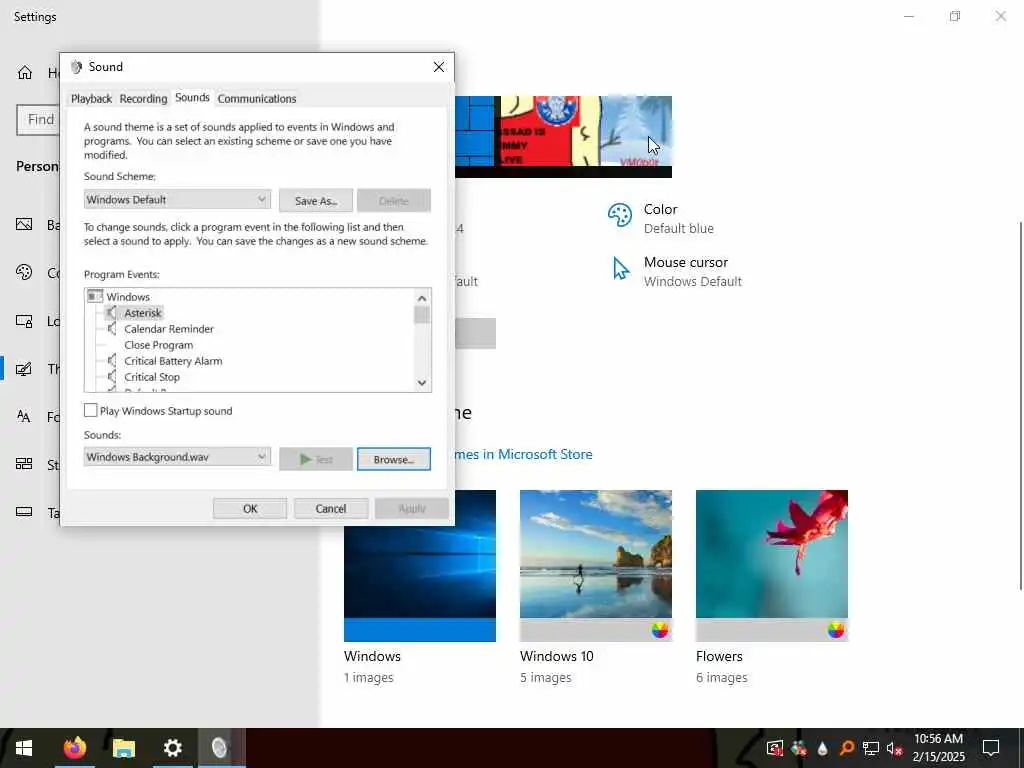
Task: Click the Save As... button
Action: [x=316, y=201]
